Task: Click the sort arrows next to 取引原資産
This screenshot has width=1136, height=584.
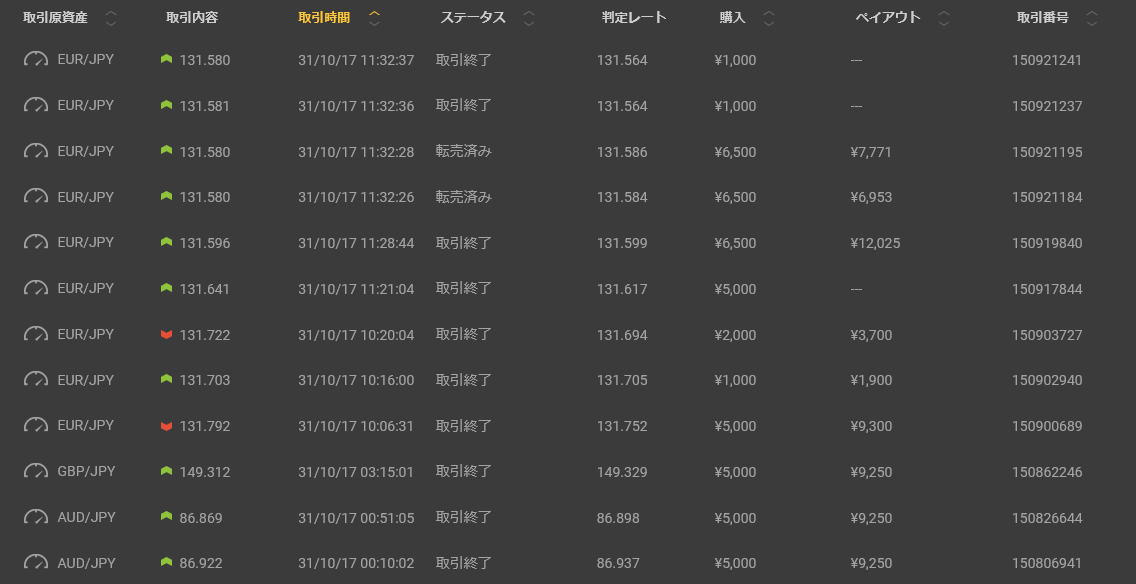Action: tap(111, 18)
